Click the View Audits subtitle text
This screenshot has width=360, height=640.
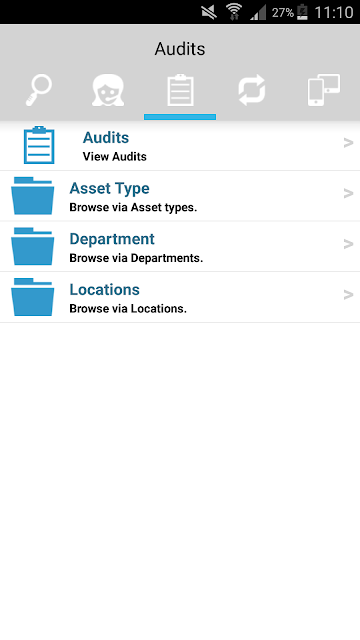(x=115, y=157)
